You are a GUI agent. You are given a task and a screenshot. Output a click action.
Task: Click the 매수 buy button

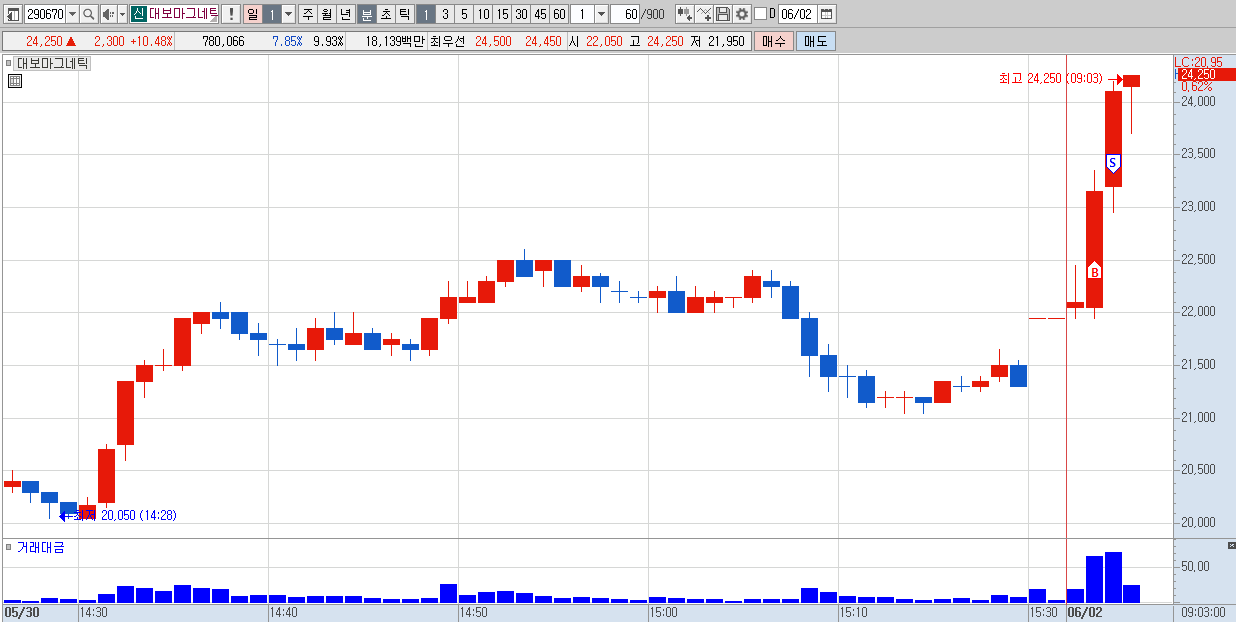(x=774, y=41)
